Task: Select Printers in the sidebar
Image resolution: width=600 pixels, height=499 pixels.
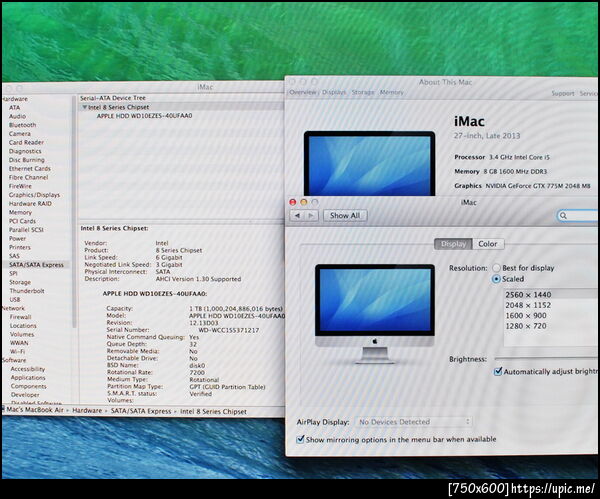Action: (x=20, y=248)
